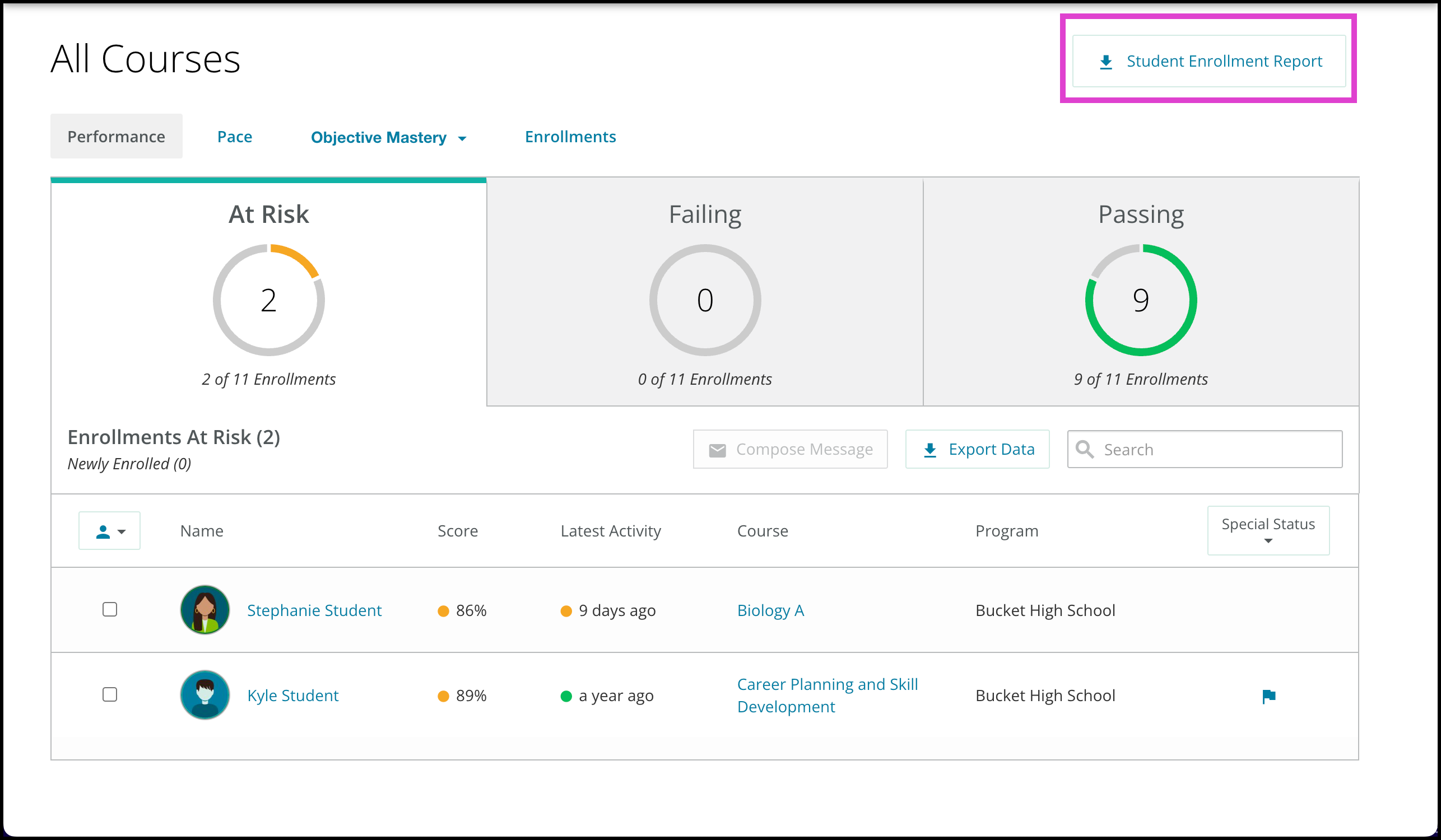1441x840 pixels.
Task: Click the Compose Message button
Action: coord(791,449)
